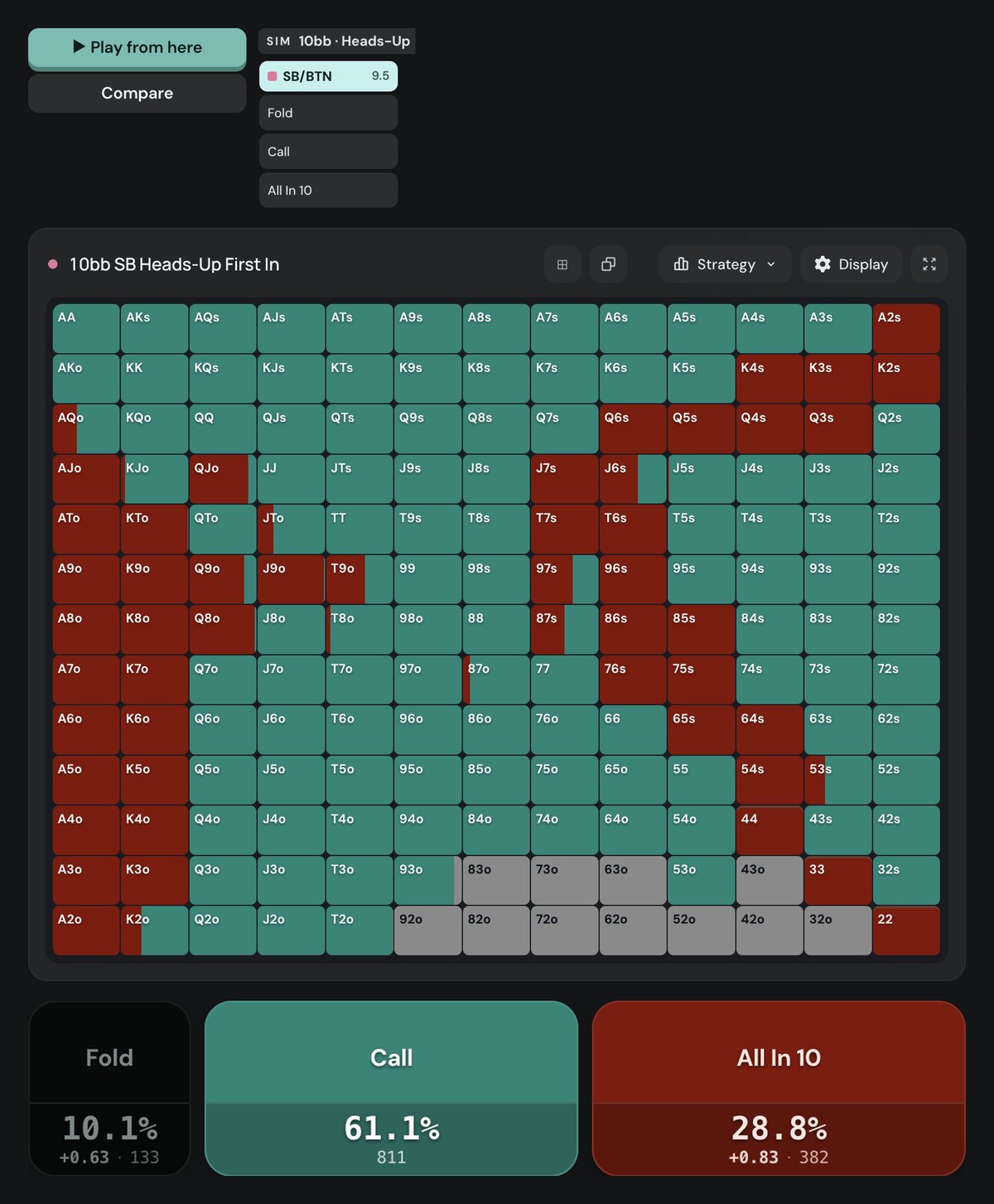This screenshot has height=1204, width=994.
Task: Click the fullscreen expand icon
Action: [x=929, y=264]
